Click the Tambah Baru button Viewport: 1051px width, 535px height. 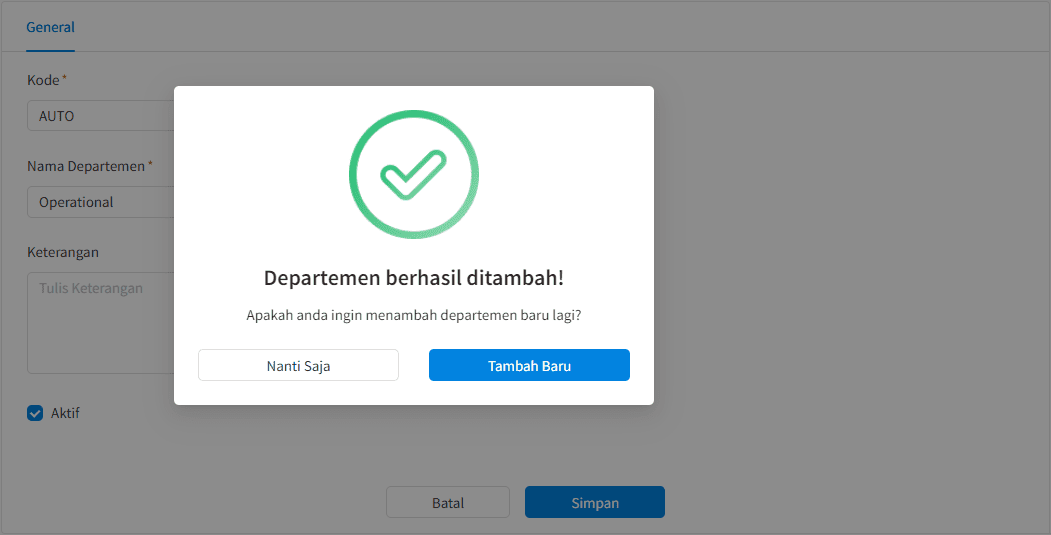[529, 365]
